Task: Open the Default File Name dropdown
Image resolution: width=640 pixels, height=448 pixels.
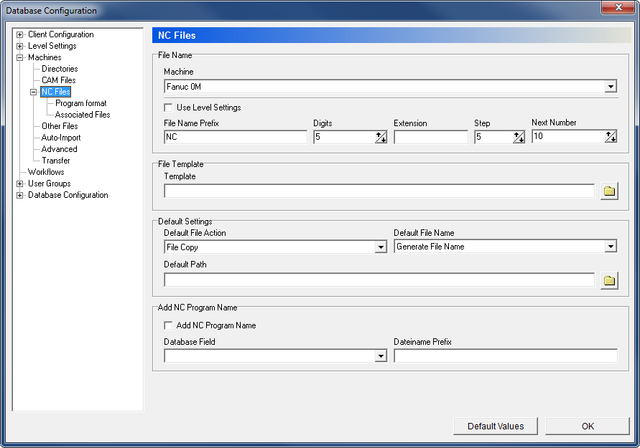Action: tap(610, 246)
